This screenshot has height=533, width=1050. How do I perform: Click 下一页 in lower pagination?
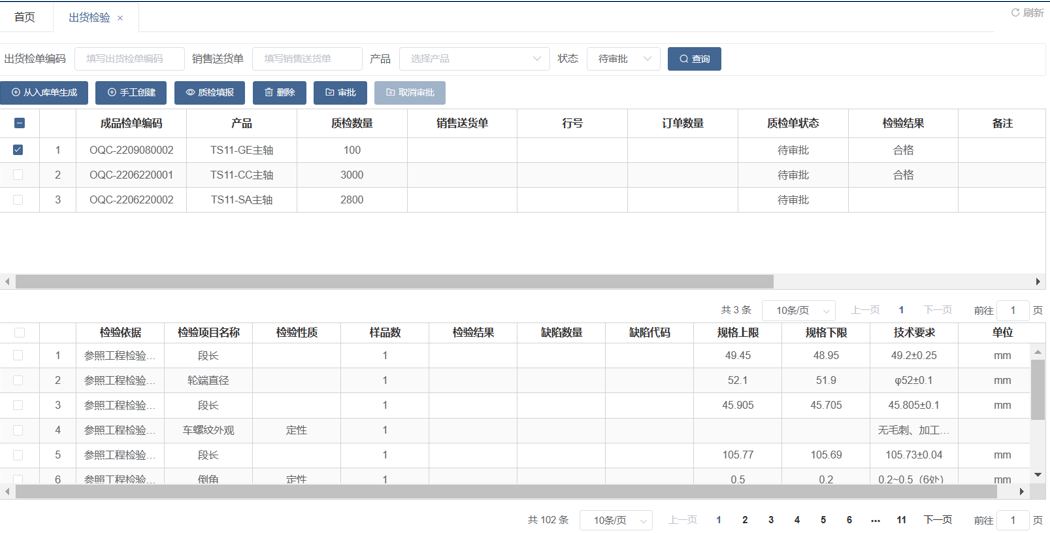938,520
